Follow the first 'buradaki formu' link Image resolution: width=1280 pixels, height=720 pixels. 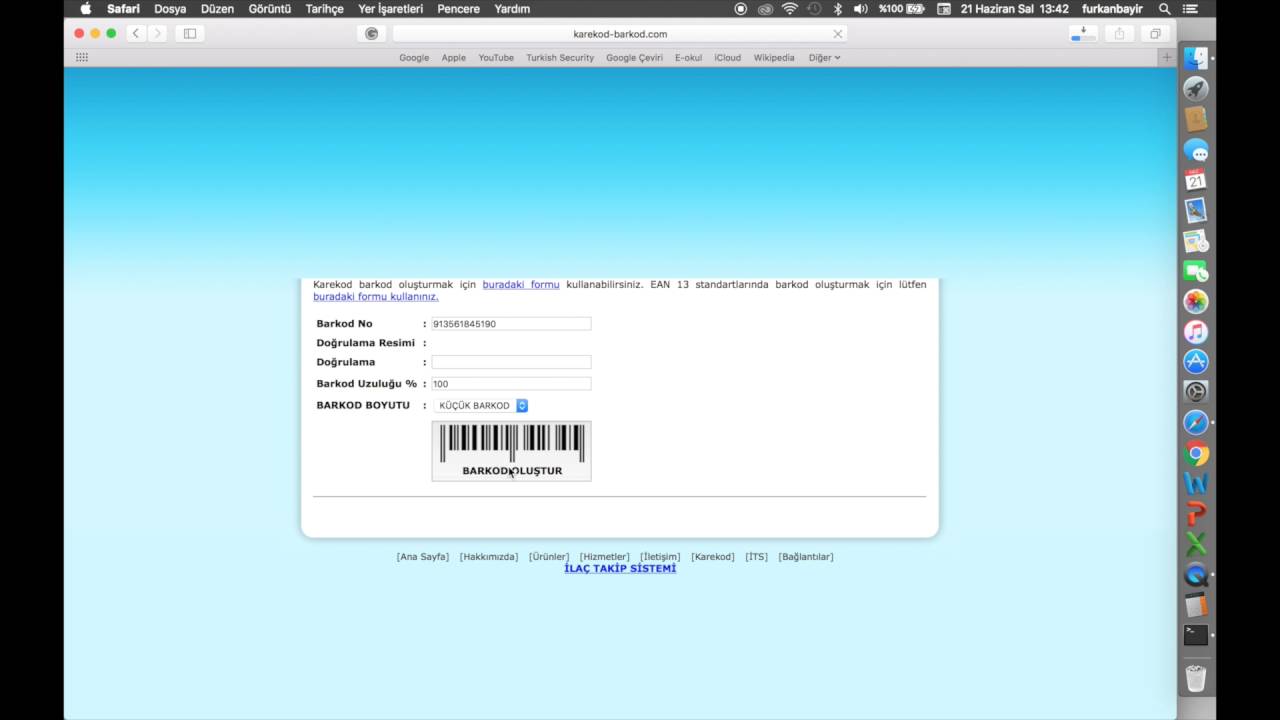pyautogui.click(x=521, y=285)
